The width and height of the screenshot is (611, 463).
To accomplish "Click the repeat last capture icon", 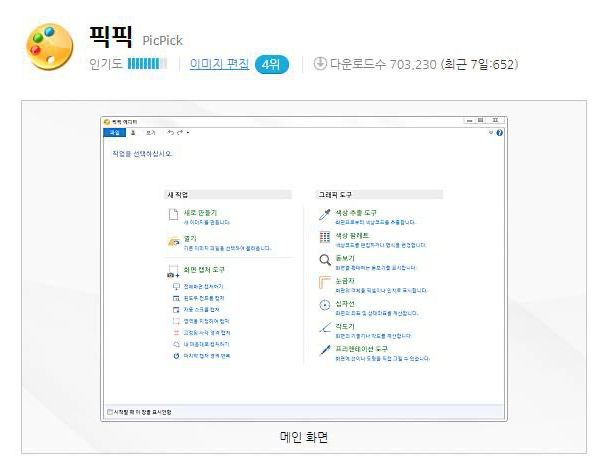I will [176, 356].
